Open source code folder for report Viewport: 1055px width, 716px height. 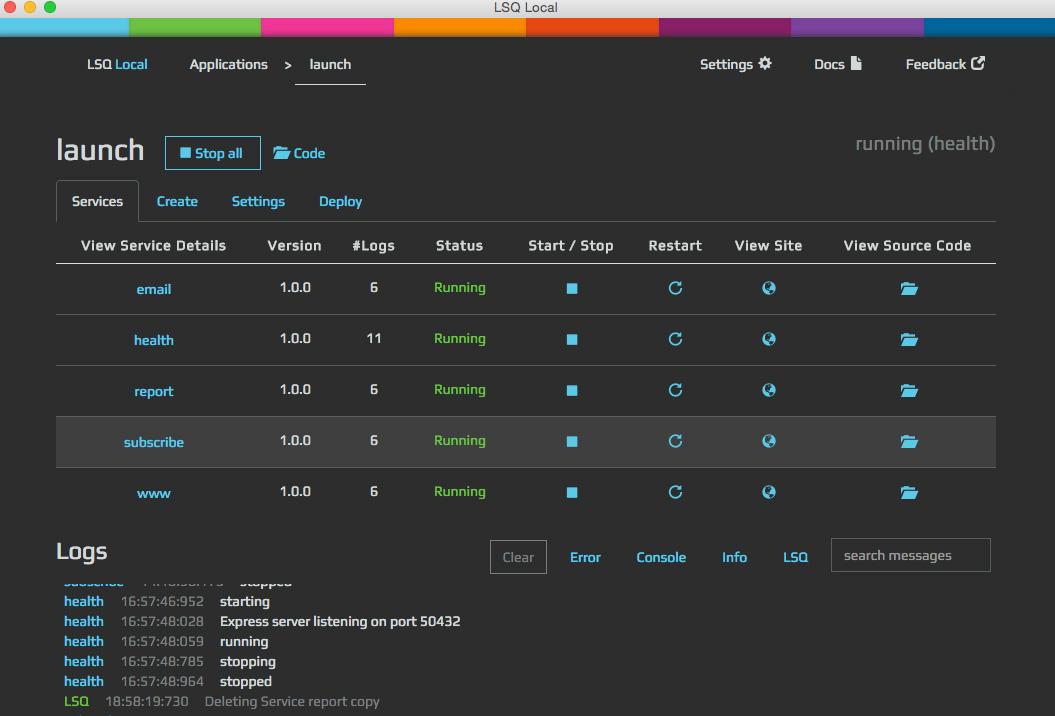[909, 391]
